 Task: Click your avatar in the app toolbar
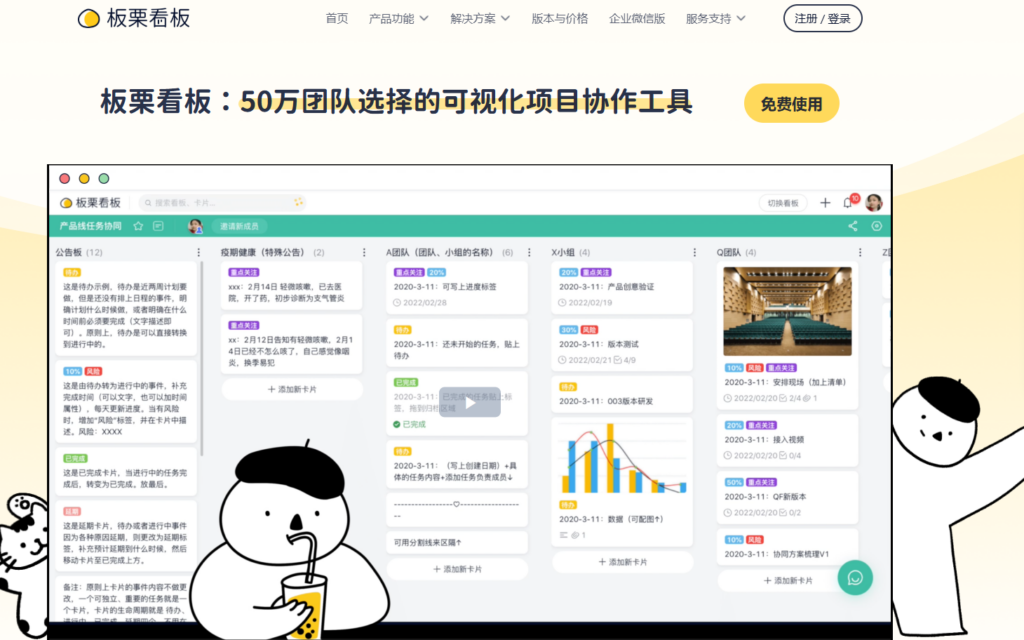coord(872,203)
